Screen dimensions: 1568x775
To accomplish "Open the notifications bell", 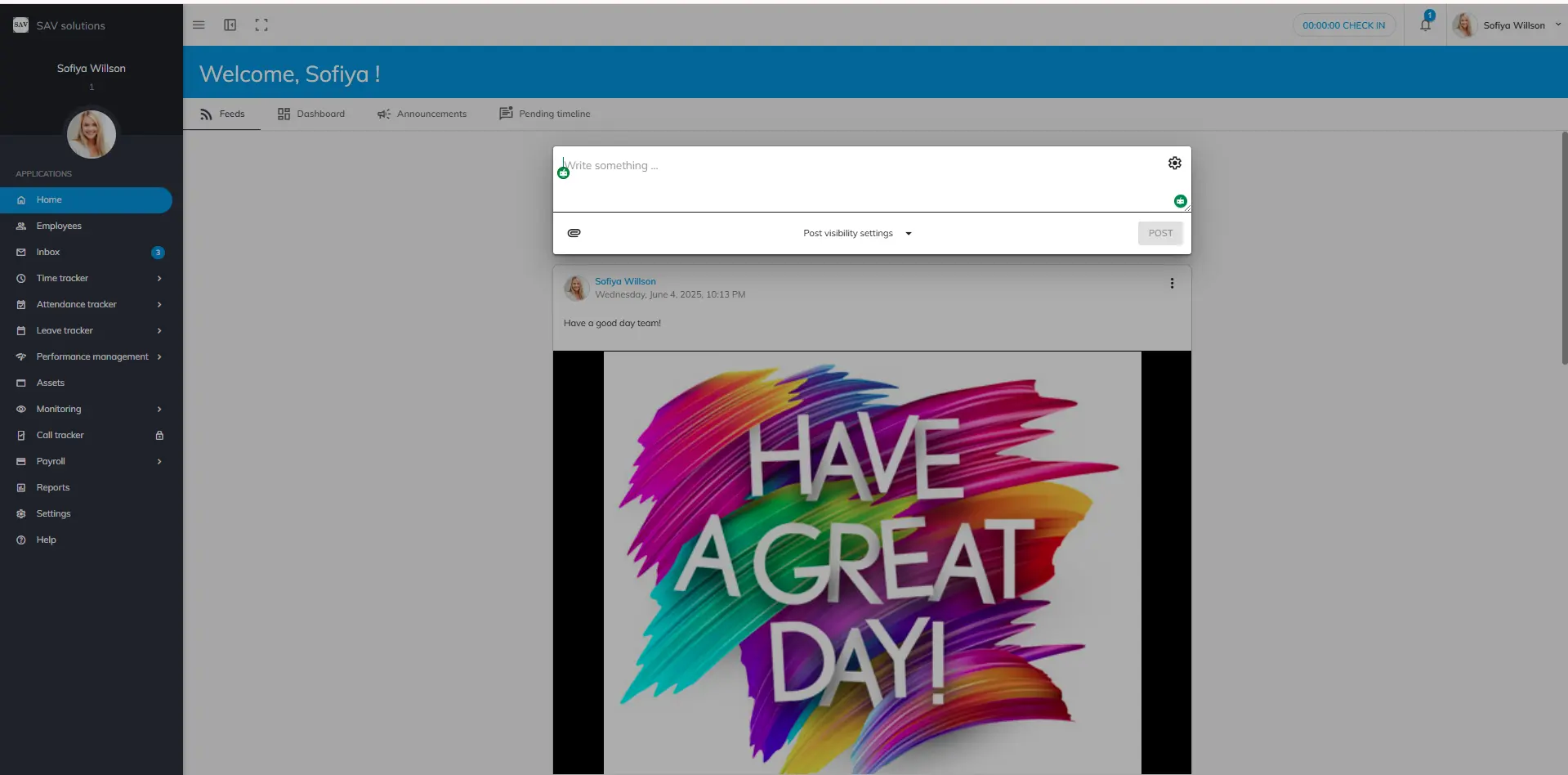I will (x=1425, y=25).
